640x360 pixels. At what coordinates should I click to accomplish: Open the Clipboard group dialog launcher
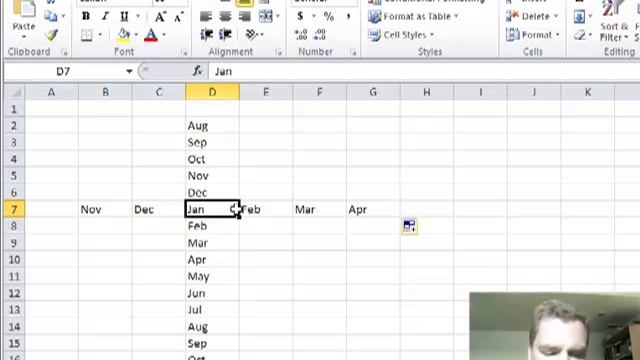64,52
